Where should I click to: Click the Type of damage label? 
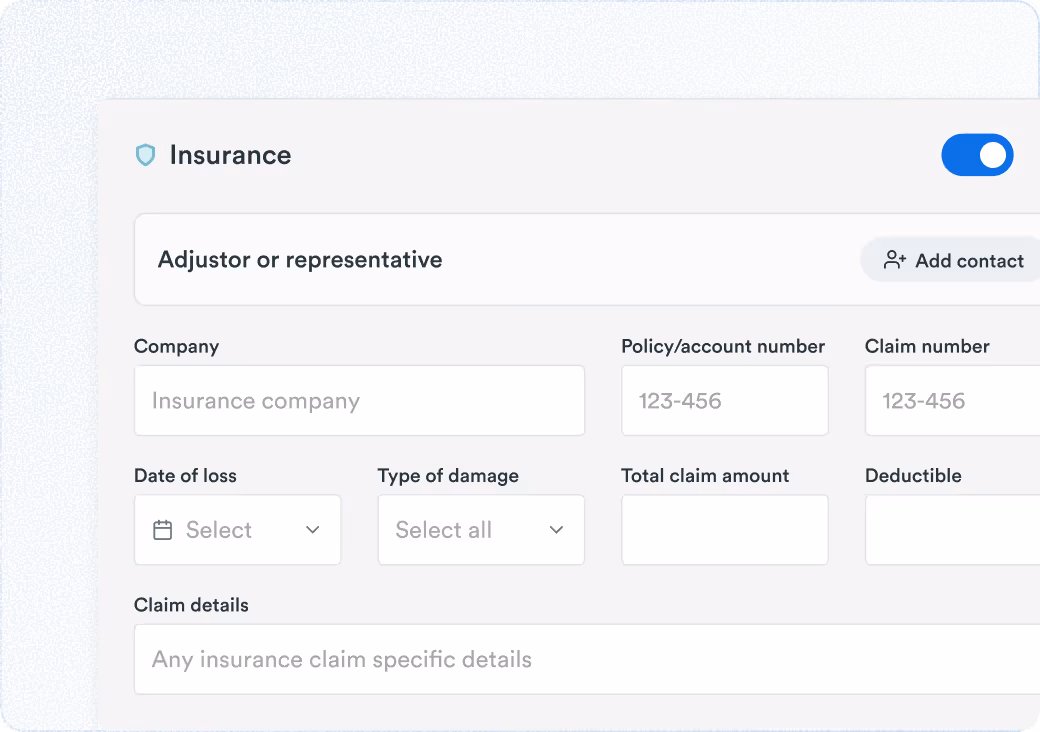pyautogui.click(x=448, y=476)
